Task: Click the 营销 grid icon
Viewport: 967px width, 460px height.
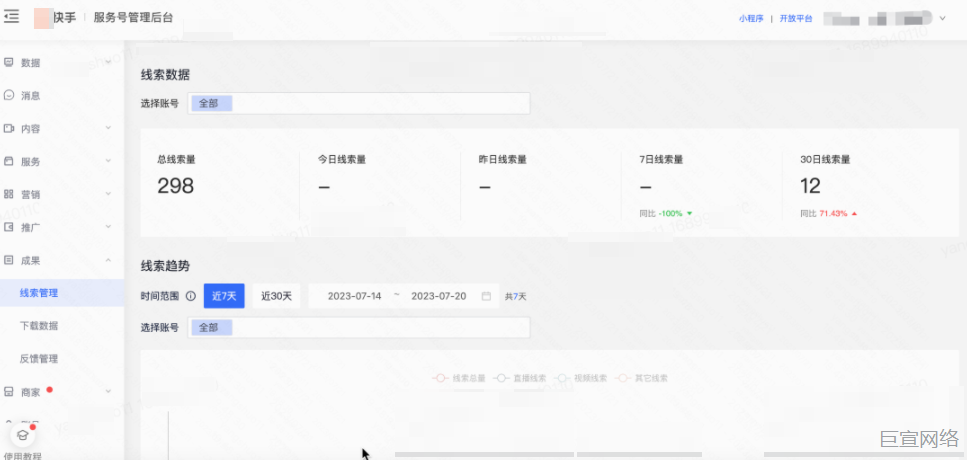Action: [x=9, y=194]
